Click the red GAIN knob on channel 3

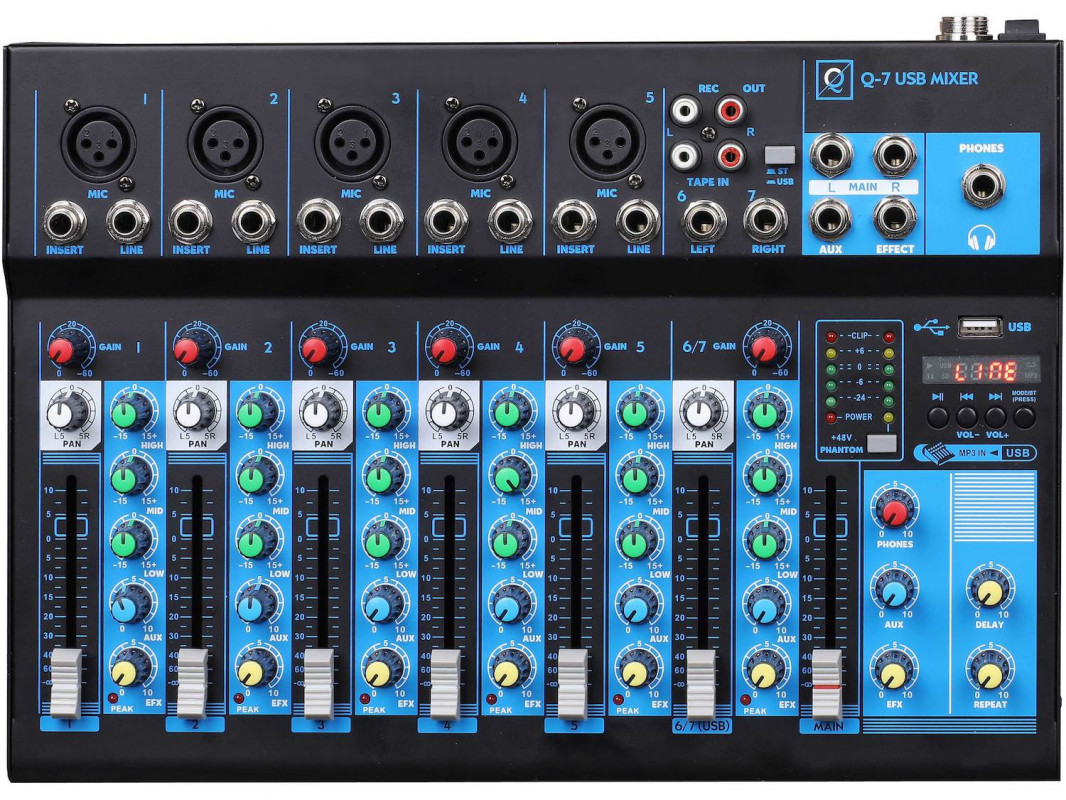315,350
